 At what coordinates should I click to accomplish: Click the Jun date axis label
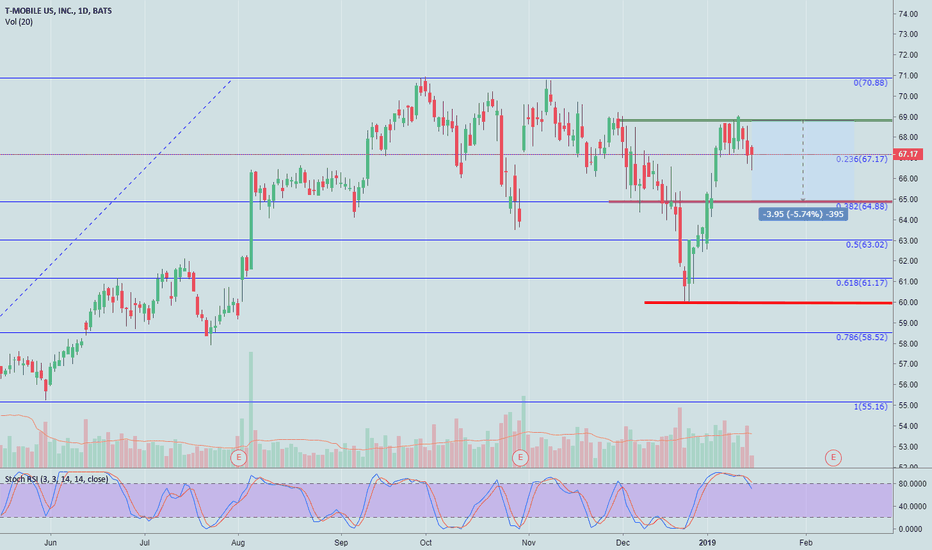[51, 542]
